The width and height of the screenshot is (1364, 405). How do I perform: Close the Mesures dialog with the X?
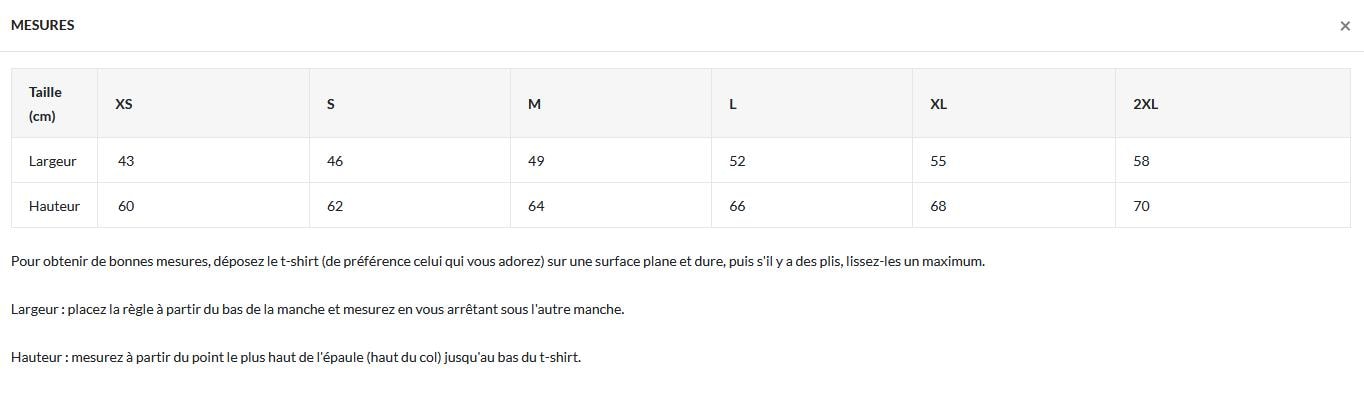[x=1344, y=27]
